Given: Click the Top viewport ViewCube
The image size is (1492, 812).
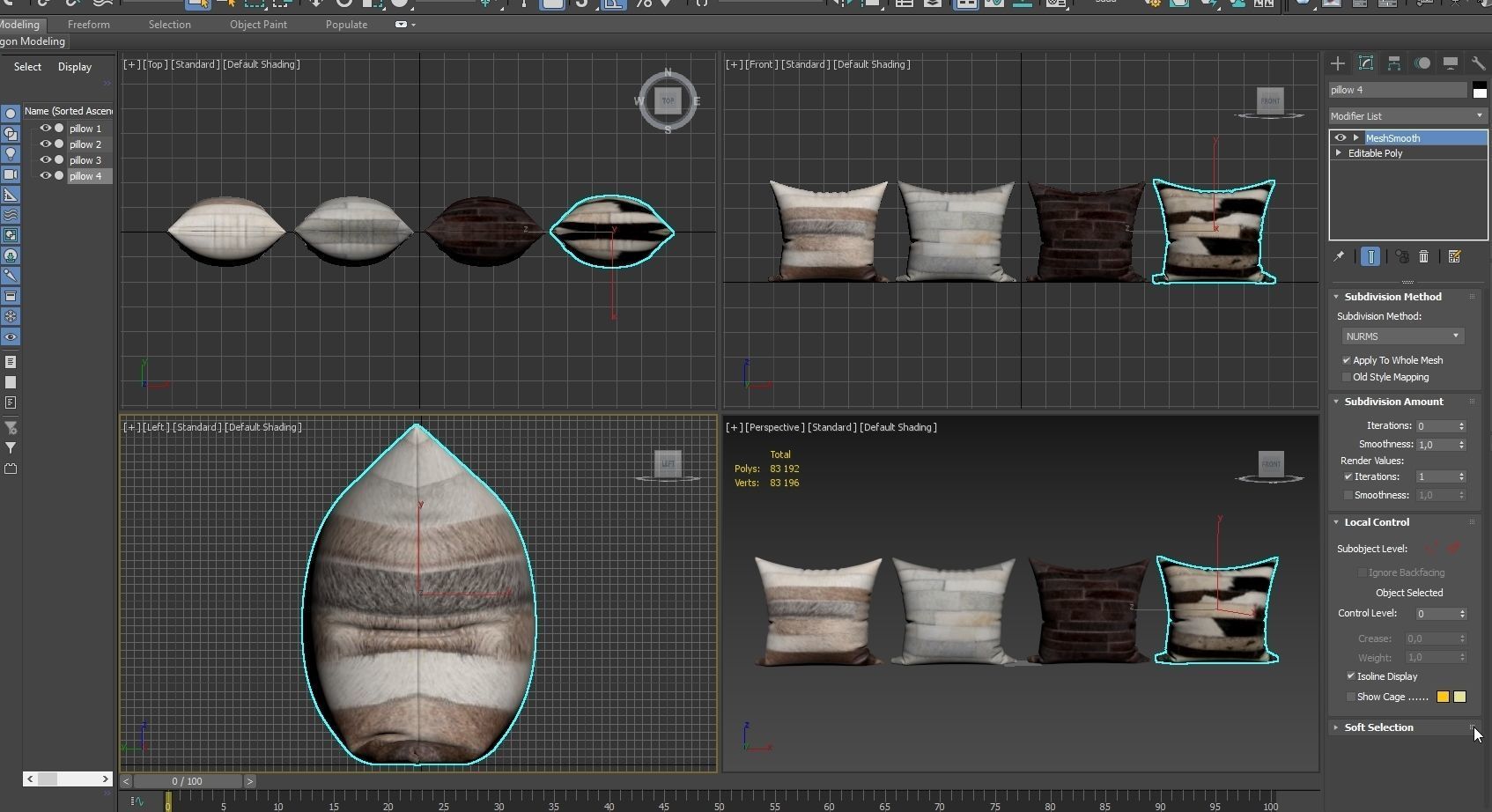Looking at the screenshot, I should tap(668, 101).
